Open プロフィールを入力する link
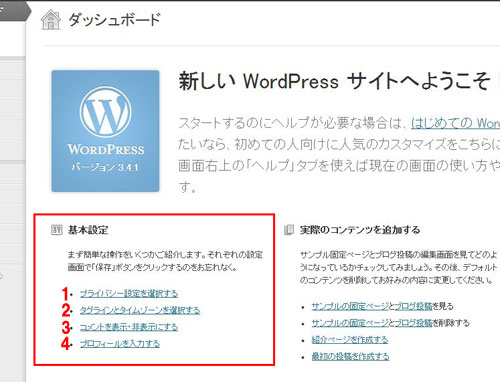This screenshot has height=382, width=500. click(x=120, y=344)
